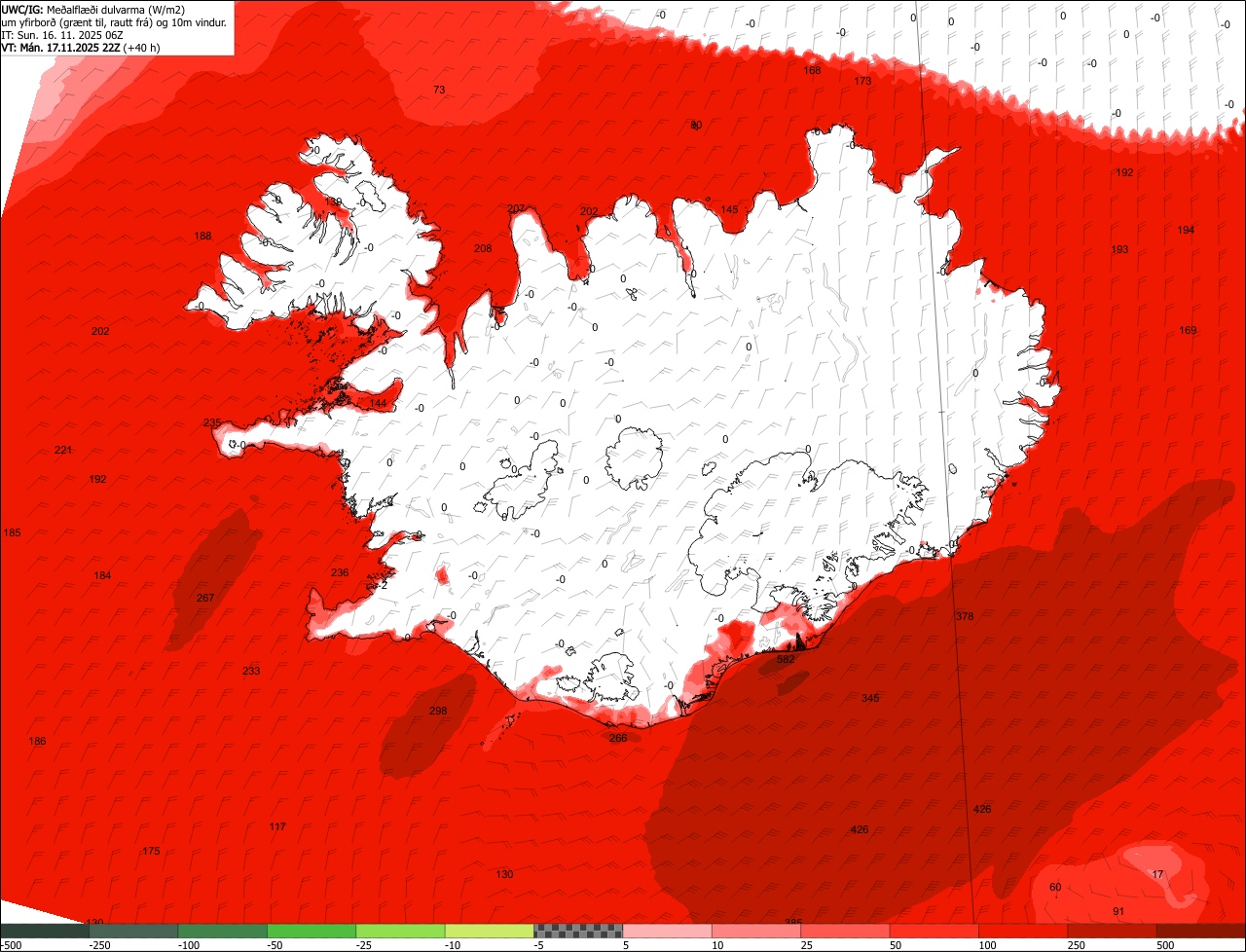Pick the flux value 298
The width and height of the screenshot is (1246, 952).
pyautogui.click(x=438, y=711)
